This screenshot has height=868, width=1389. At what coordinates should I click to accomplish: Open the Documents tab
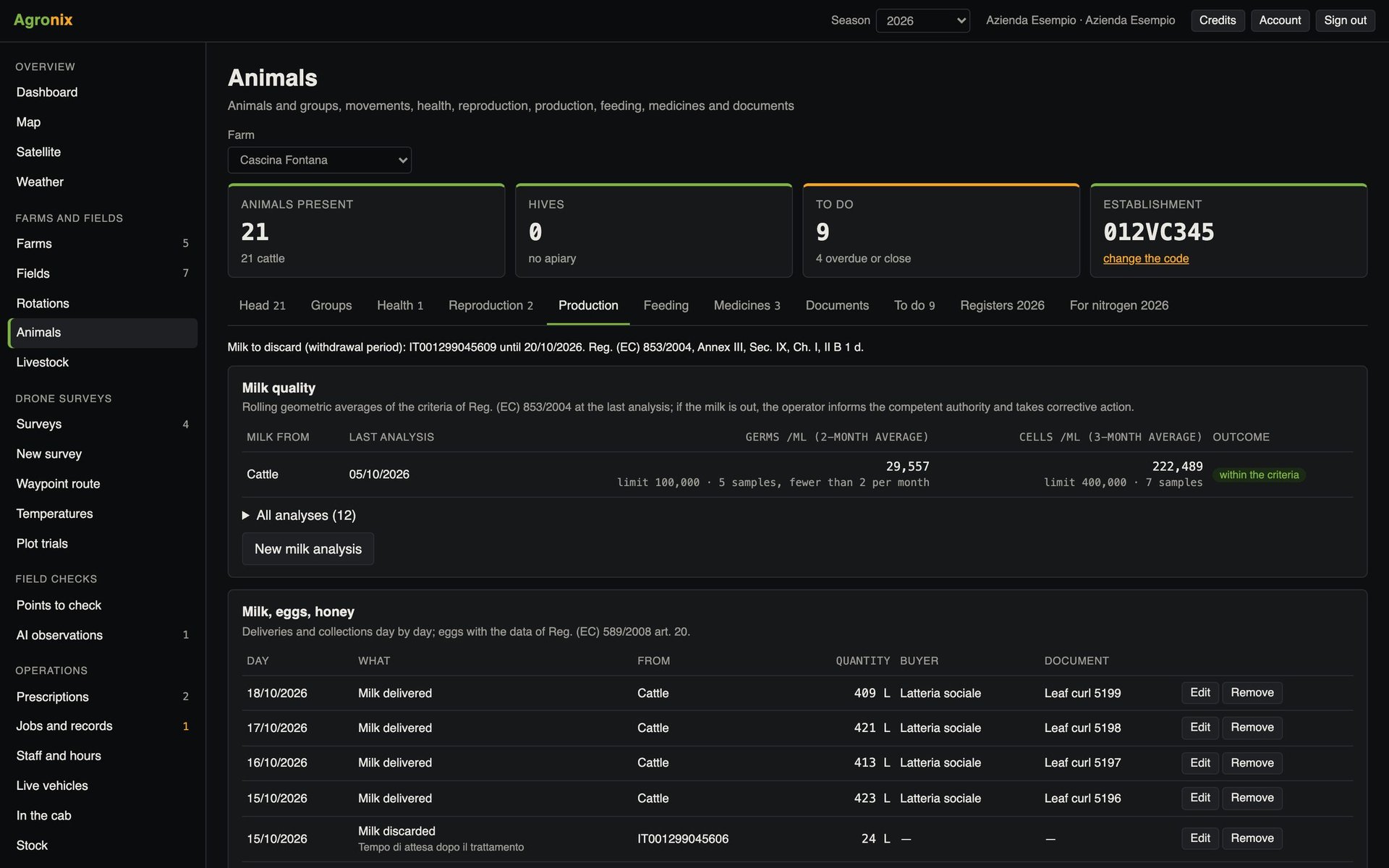837,305
